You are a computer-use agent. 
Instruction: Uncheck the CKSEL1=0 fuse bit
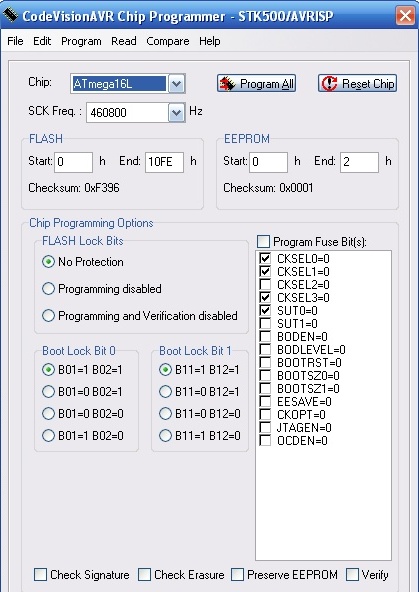click(x=265, y=271)
